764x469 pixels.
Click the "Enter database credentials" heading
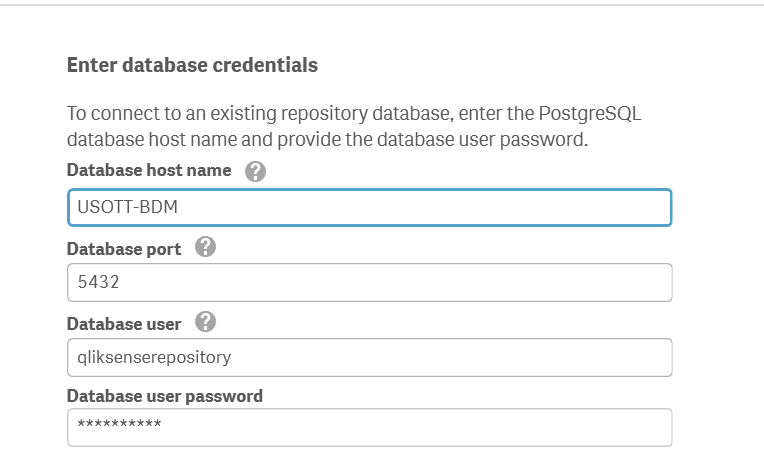point(192,65)
